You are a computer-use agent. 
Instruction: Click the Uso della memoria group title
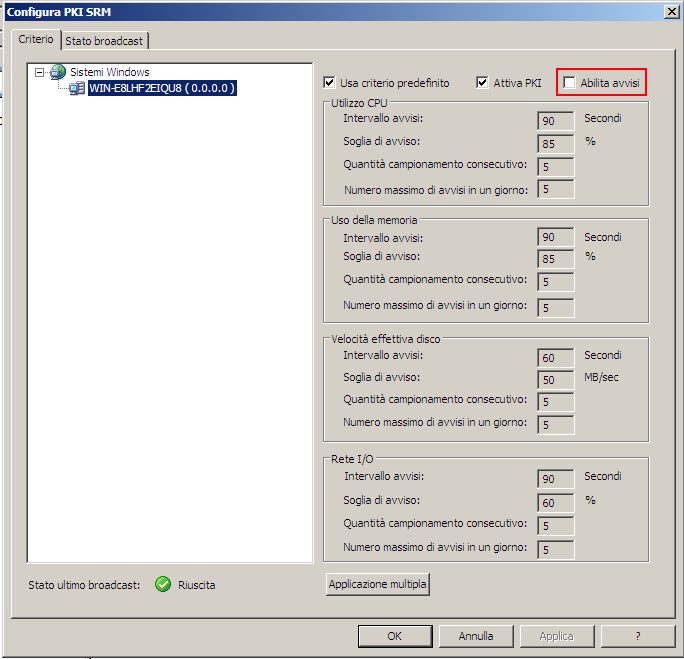point(374,220)
